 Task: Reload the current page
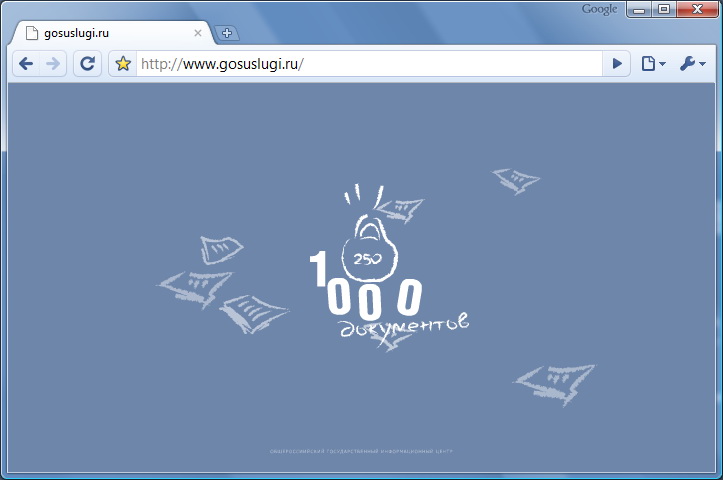[x=87, y=64]
